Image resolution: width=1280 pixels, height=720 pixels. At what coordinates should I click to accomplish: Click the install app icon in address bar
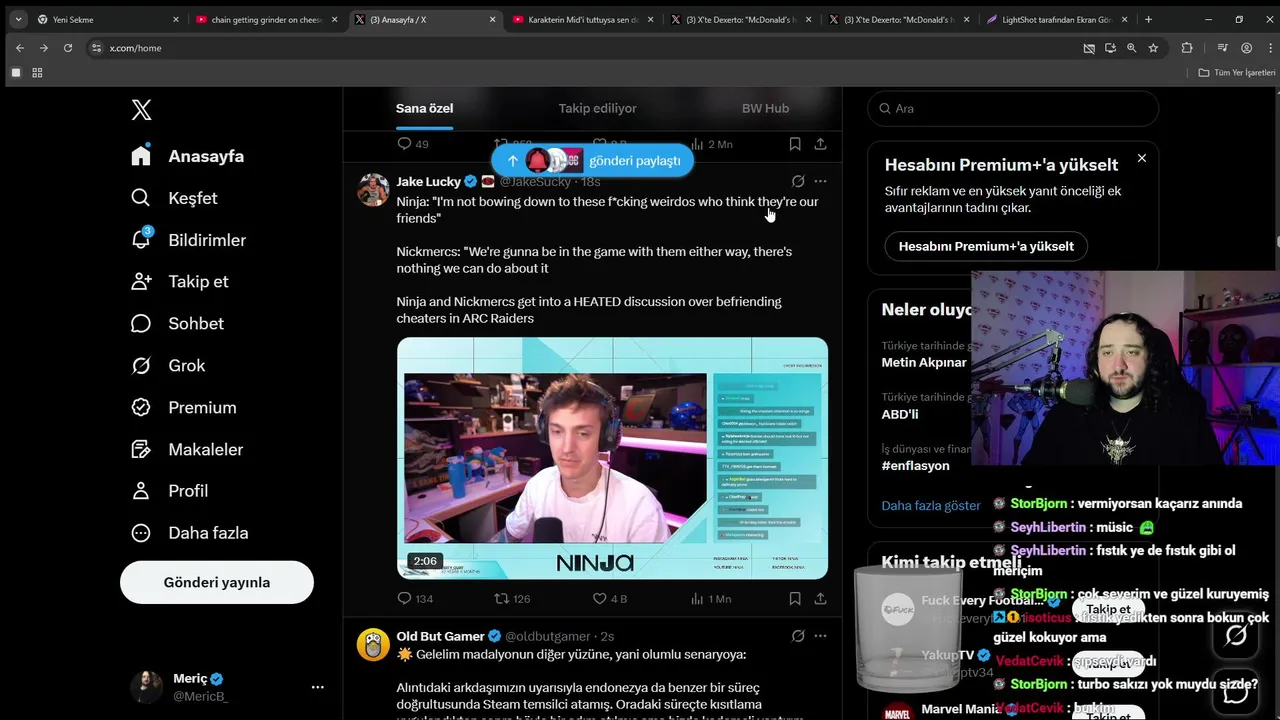tap(1110, 48)
